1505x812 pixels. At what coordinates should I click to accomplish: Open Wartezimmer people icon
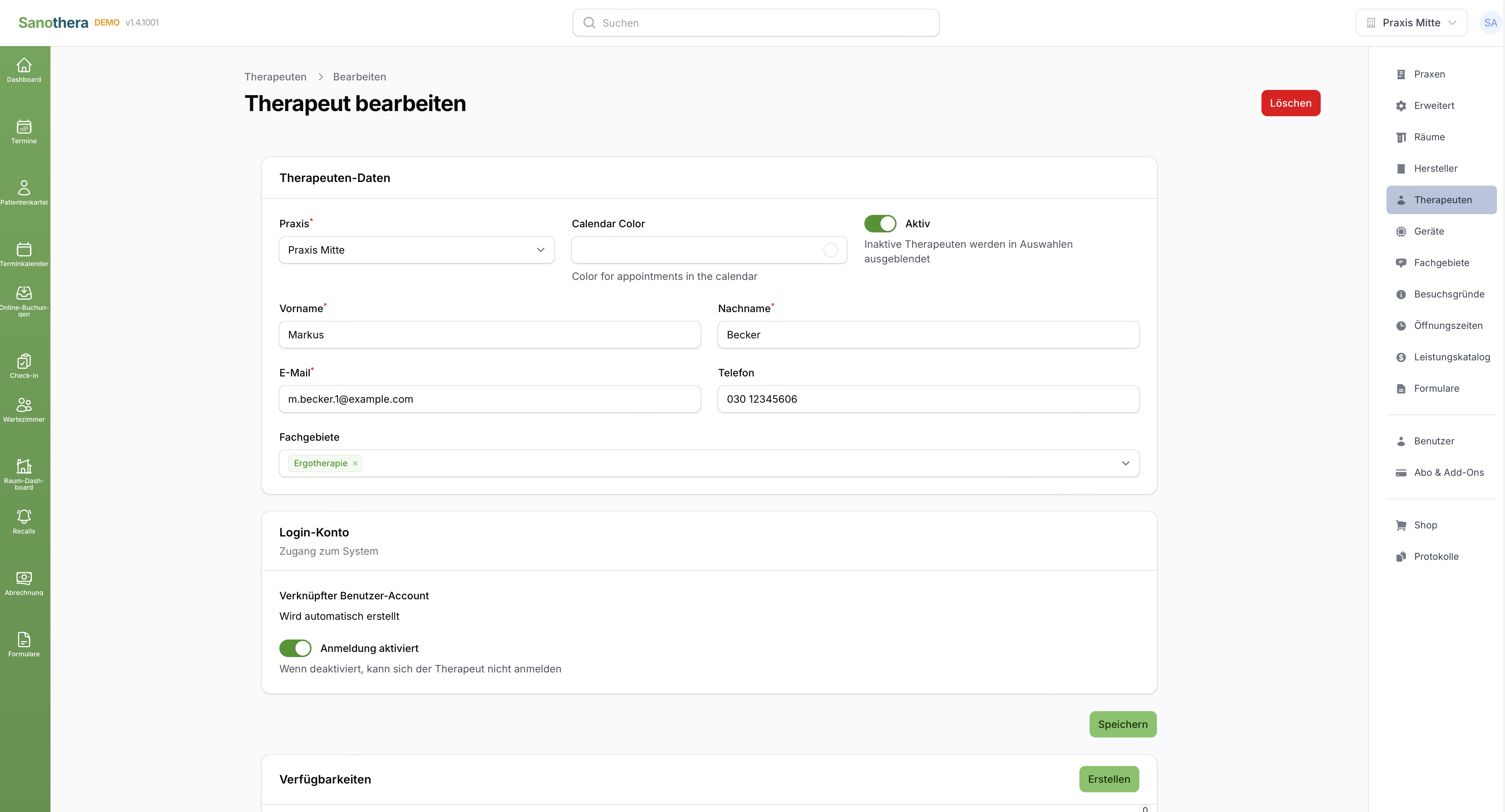[24, 405]
